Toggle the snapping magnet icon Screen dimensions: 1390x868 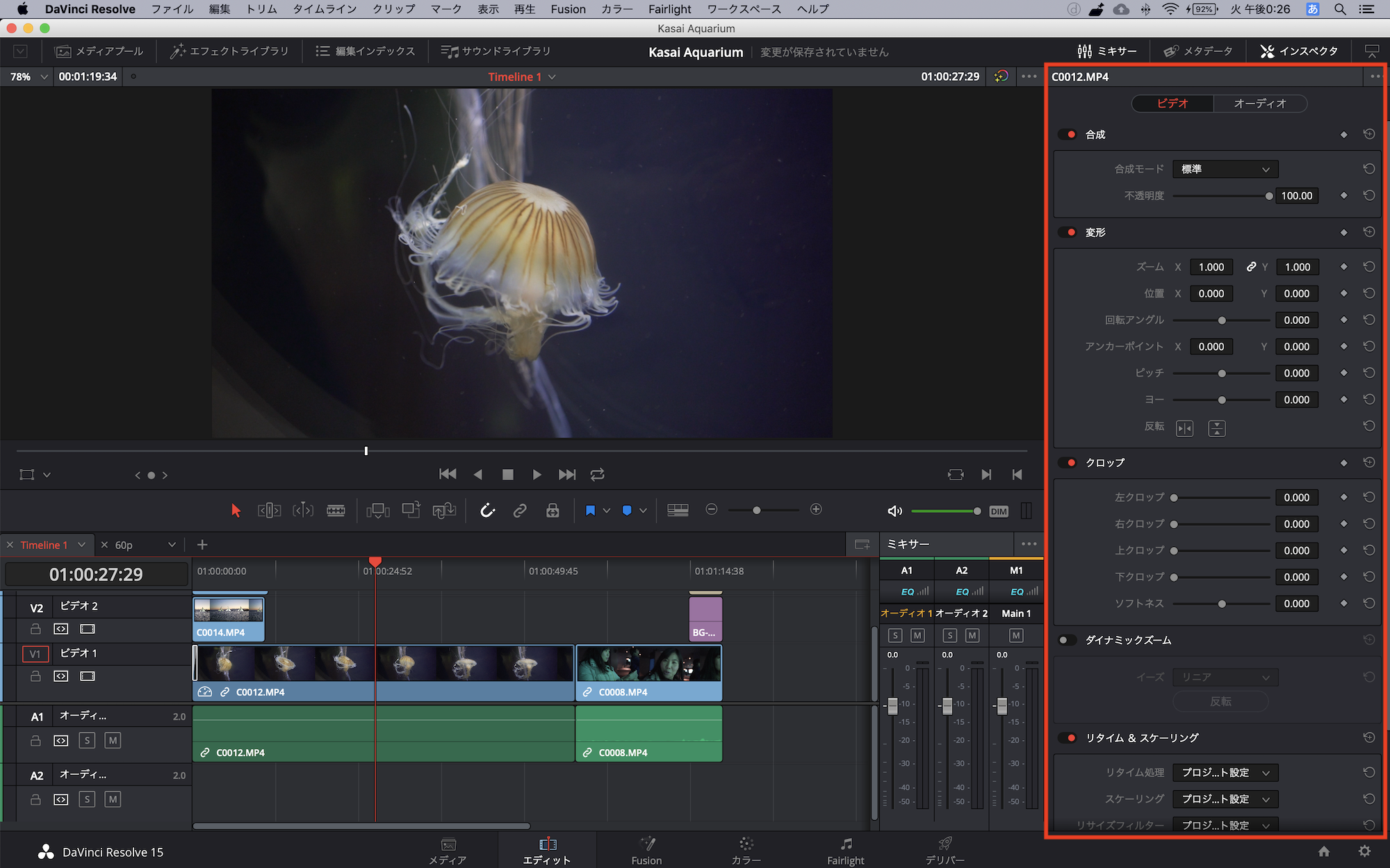pyautogui.click(x=487, y=511)
